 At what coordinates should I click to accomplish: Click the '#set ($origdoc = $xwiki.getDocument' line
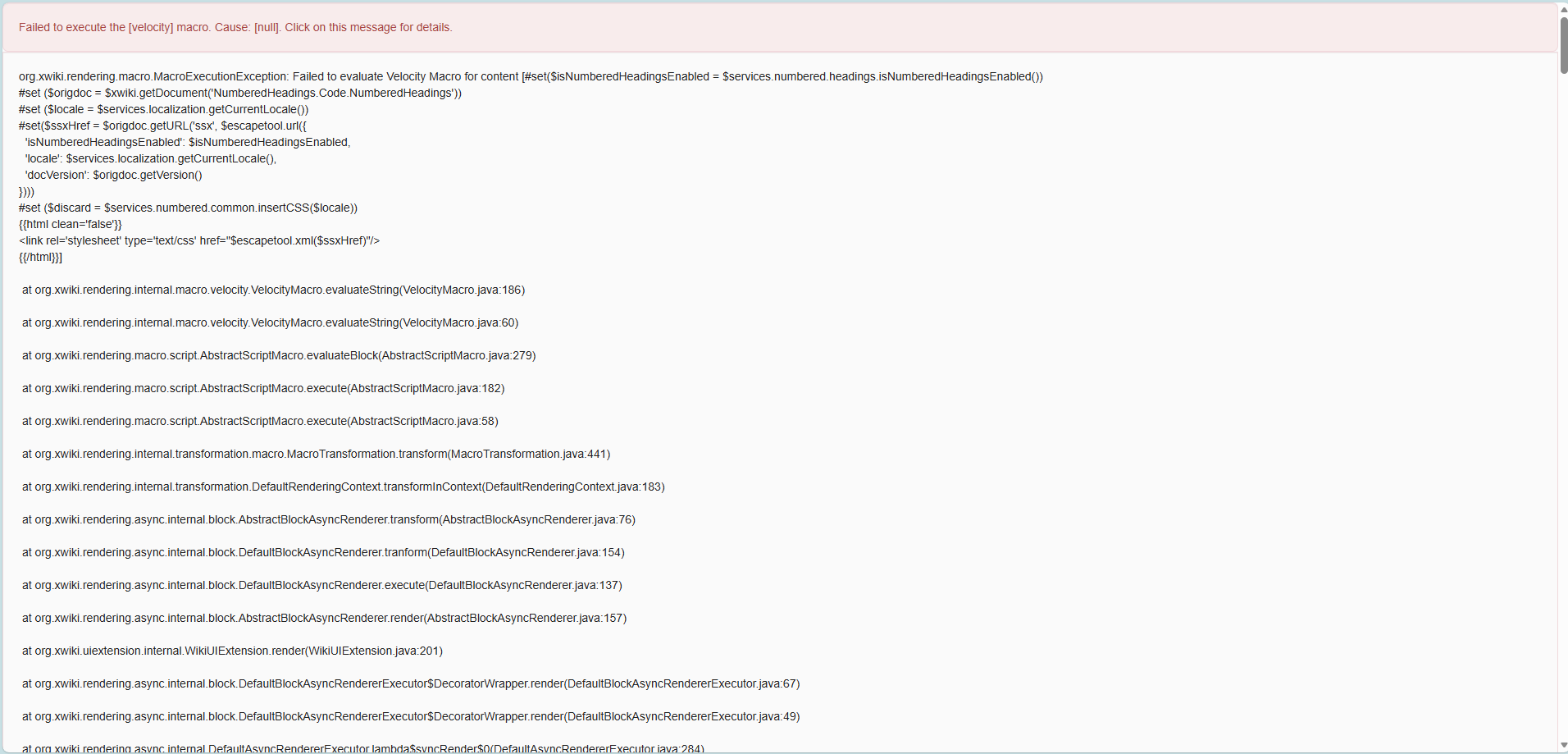click(240, 93)
